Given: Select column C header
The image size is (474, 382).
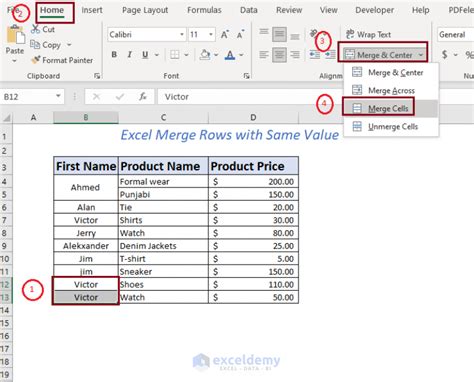Looking at the screenshot, I should [x=163, y=117].
